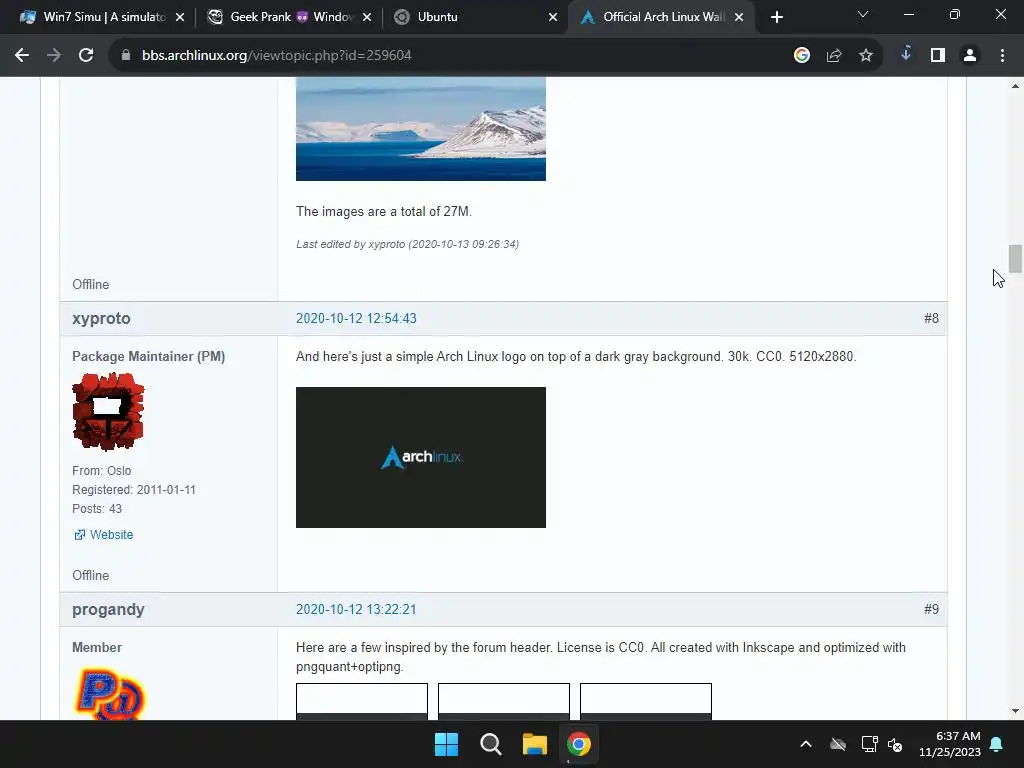The height and width of the screenshot is (768, 1024).
Task: Visit xyproto's Website link
Action: (111, 535)
